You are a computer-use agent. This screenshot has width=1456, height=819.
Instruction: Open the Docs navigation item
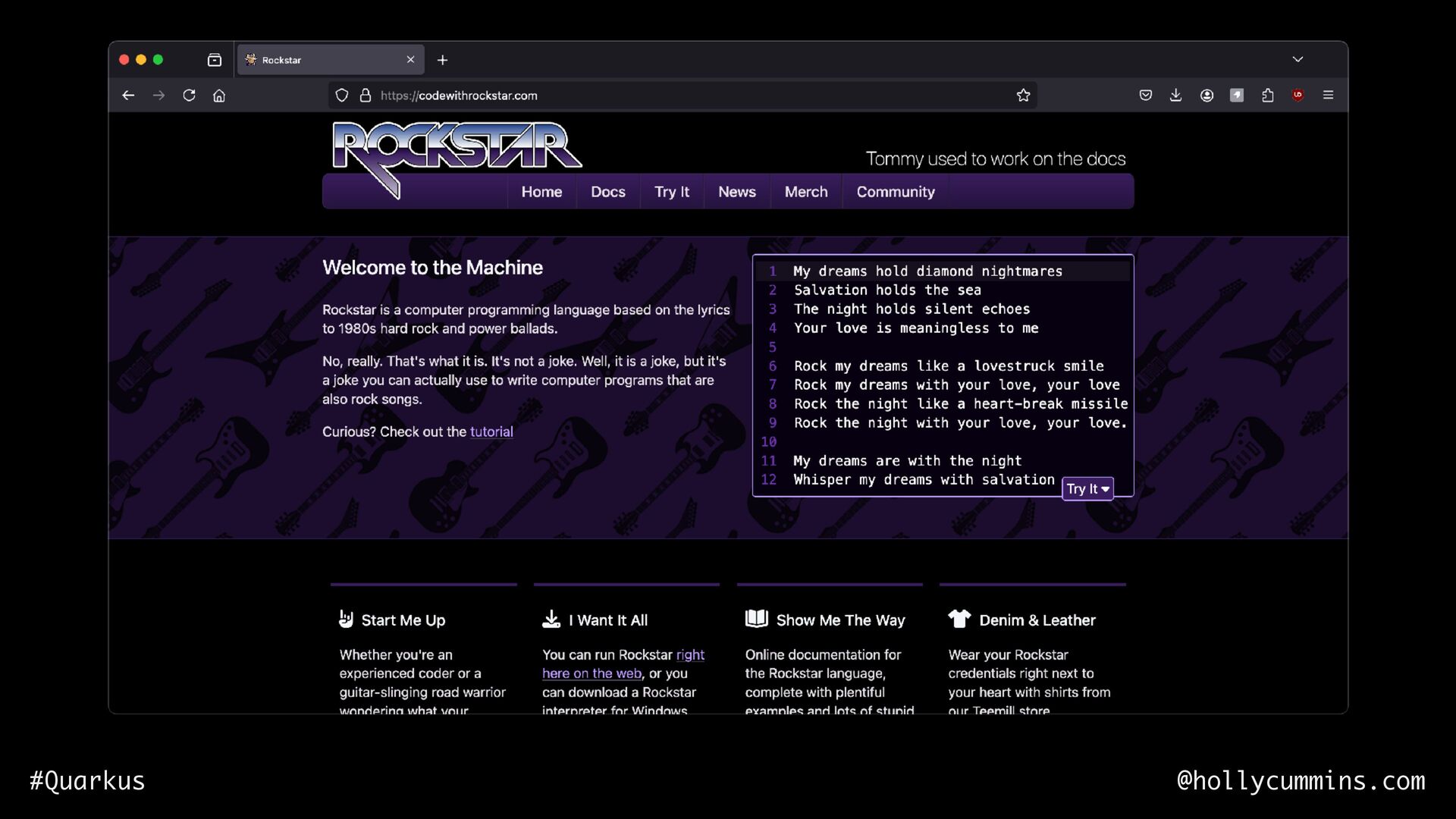pos(607,192)
